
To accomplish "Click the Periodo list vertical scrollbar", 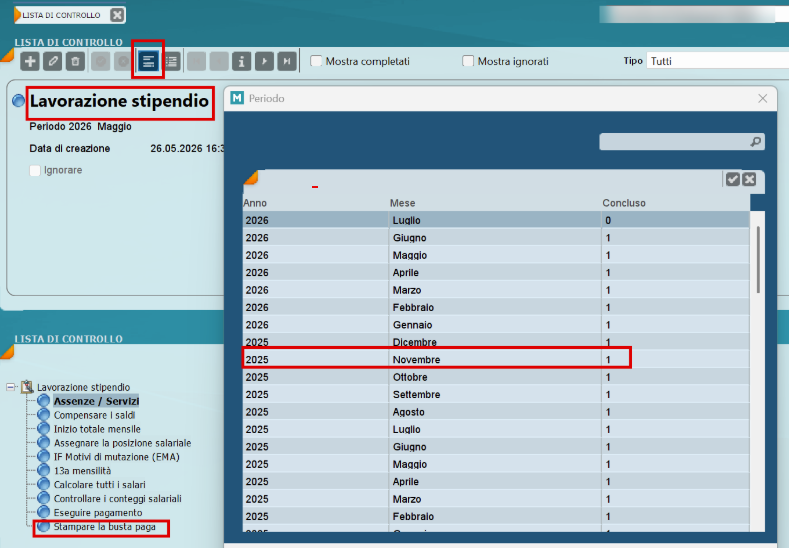I will 758,260.
